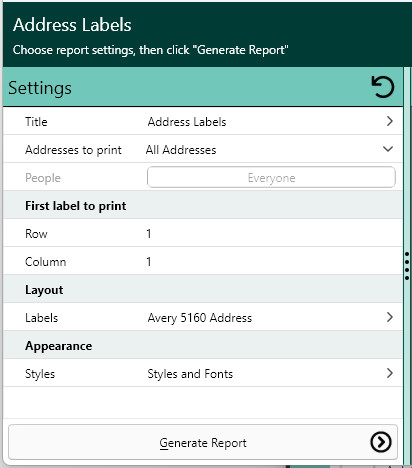Set the Row value field
412x468 pixels.
(272, 233)
